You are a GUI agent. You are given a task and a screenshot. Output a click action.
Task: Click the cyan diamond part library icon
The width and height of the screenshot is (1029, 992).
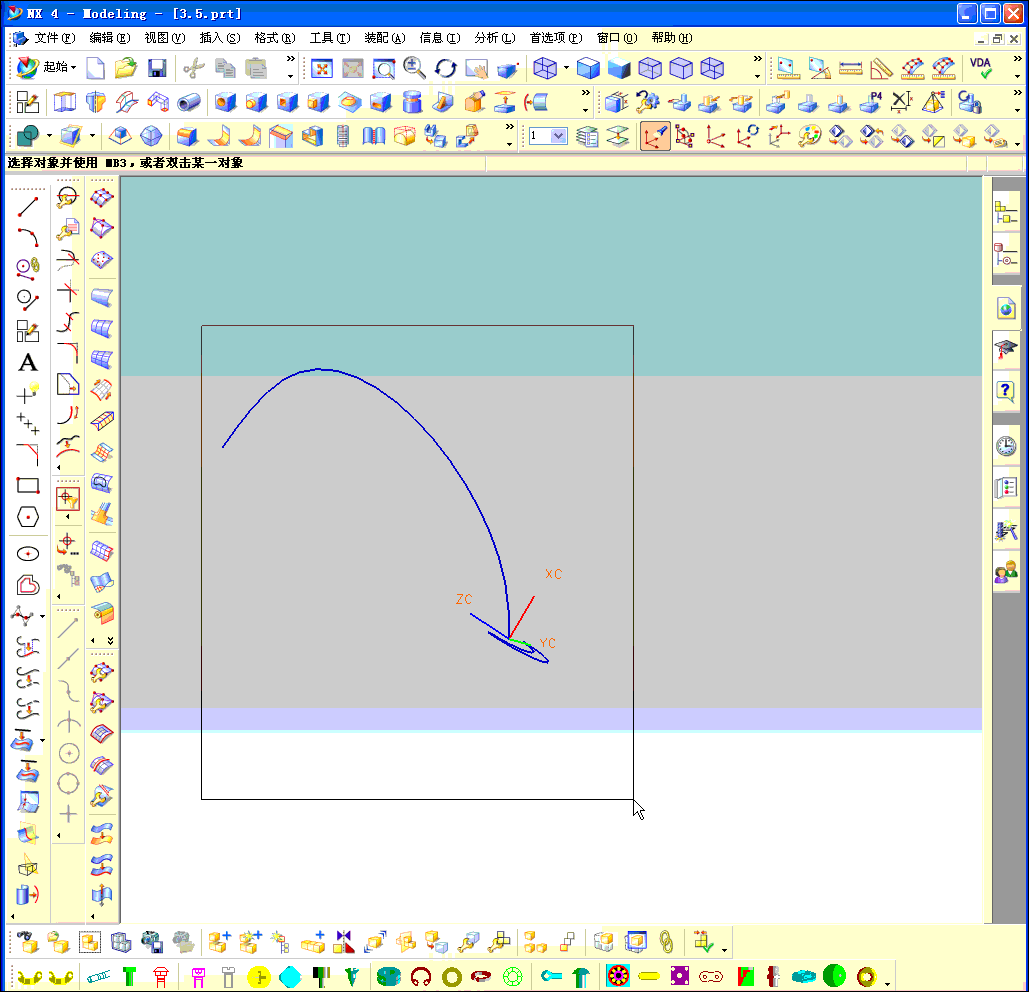(290, 977)
